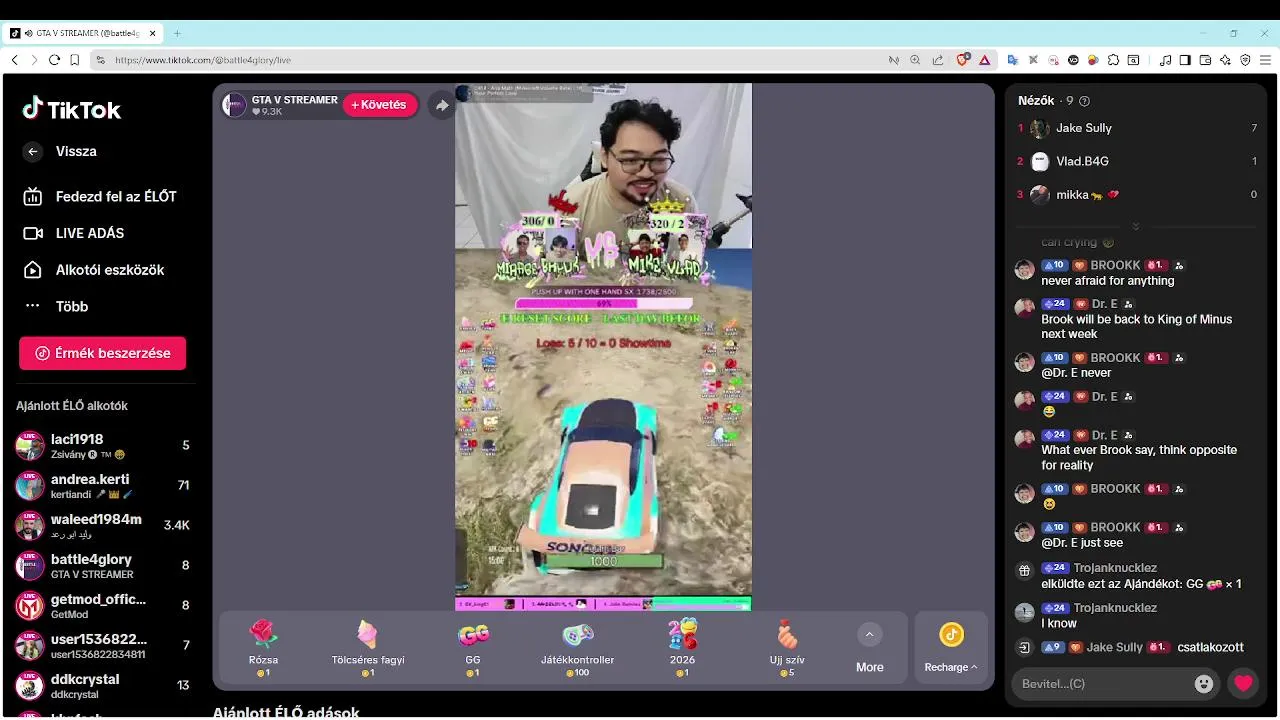Close the GTA V STREAMER tab
This screenshot has width=1280, height=720.
pyautogui.click(x=153, y=33)
